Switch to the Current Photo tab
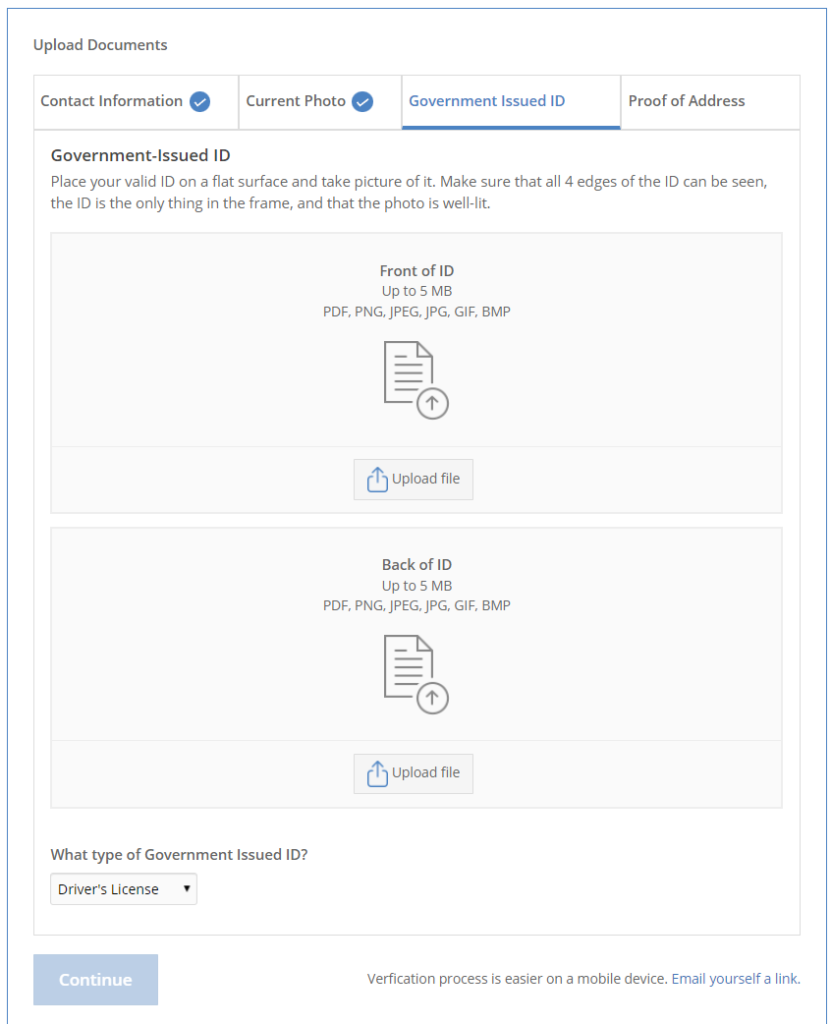 pyautogui.click(x=295, y=102)
